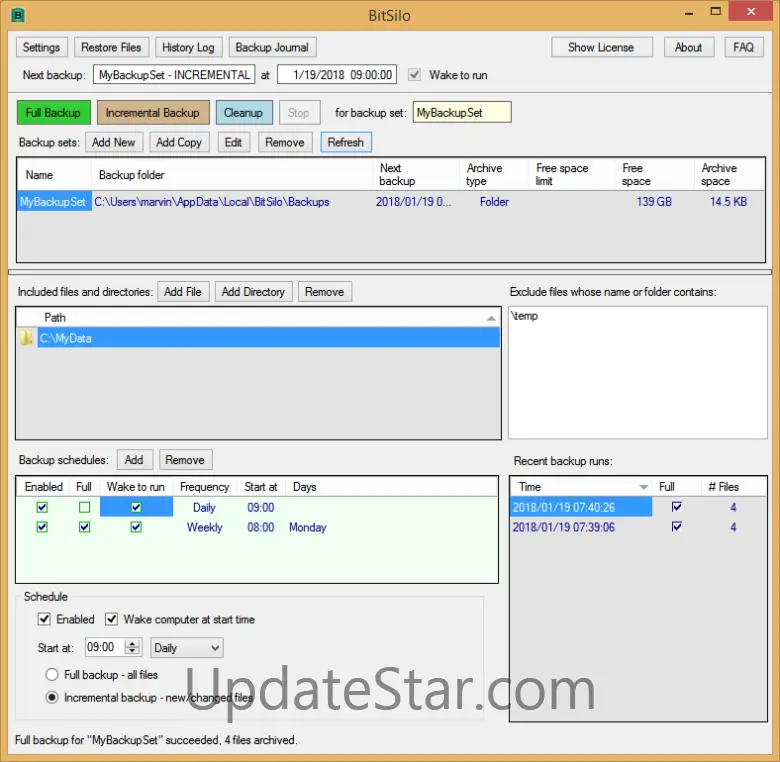Viewport: 780px width, 762px height.
Task: Click the # Files column header
Action: click(x=734, y=486)
